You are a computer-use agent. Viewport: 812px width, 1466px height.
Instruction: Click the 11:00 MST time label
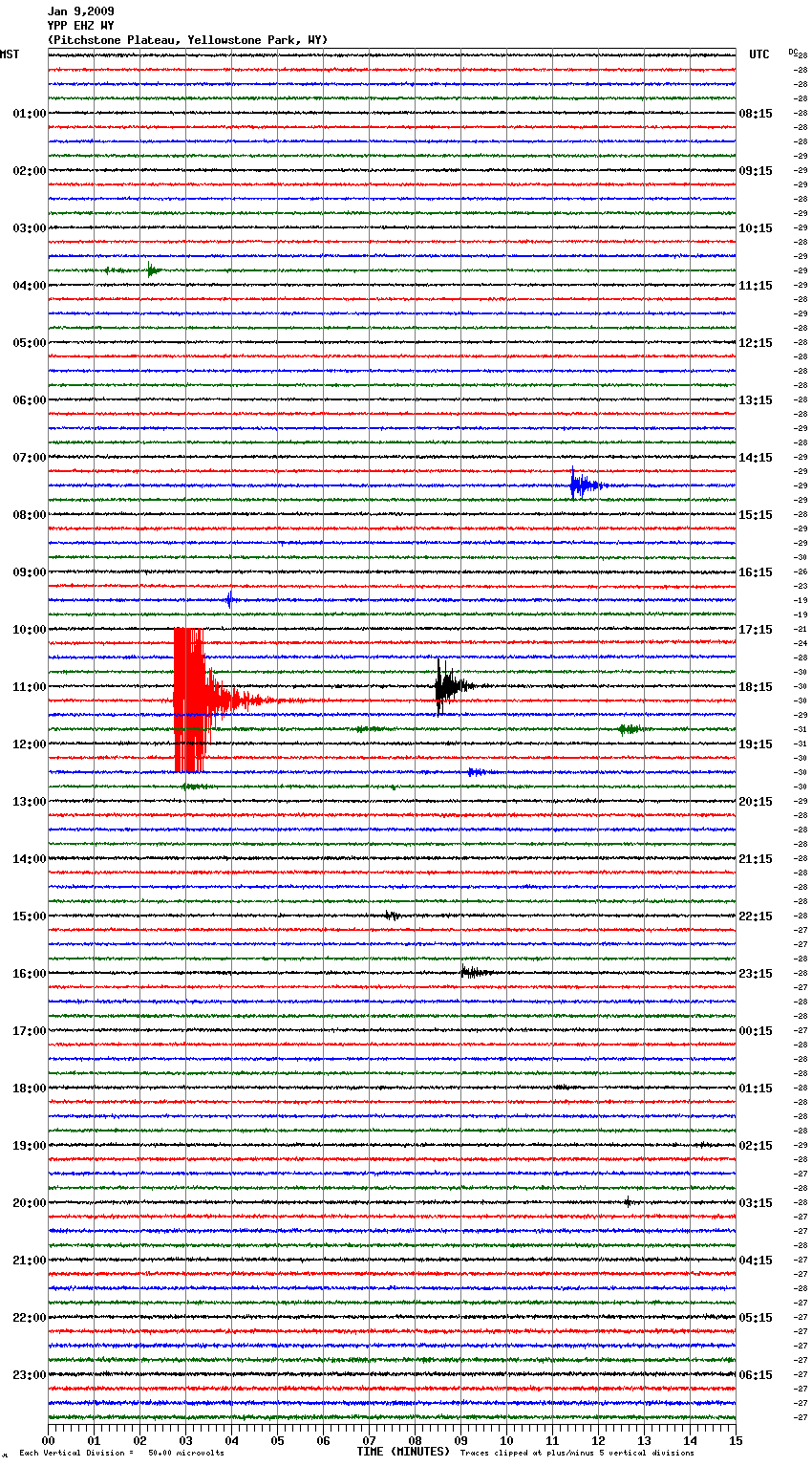[29, 687]
